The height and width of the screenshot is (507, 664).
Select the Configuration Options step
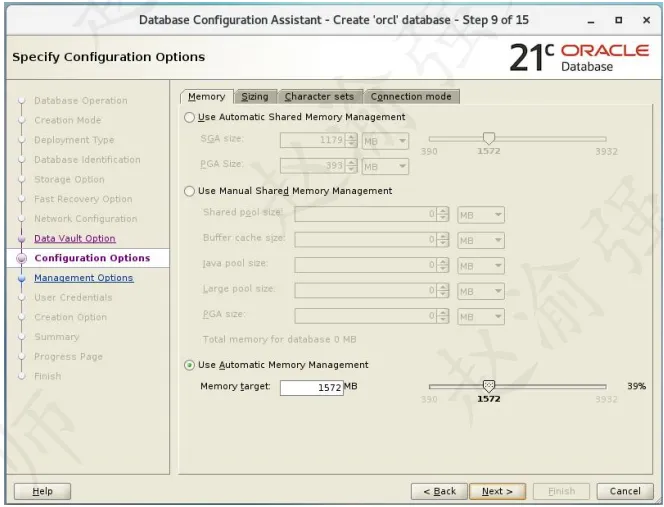coord(92,258)
